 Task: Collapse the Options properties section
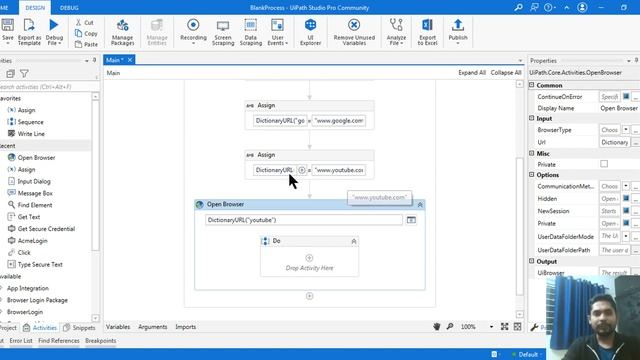click(x=532, y=174)
